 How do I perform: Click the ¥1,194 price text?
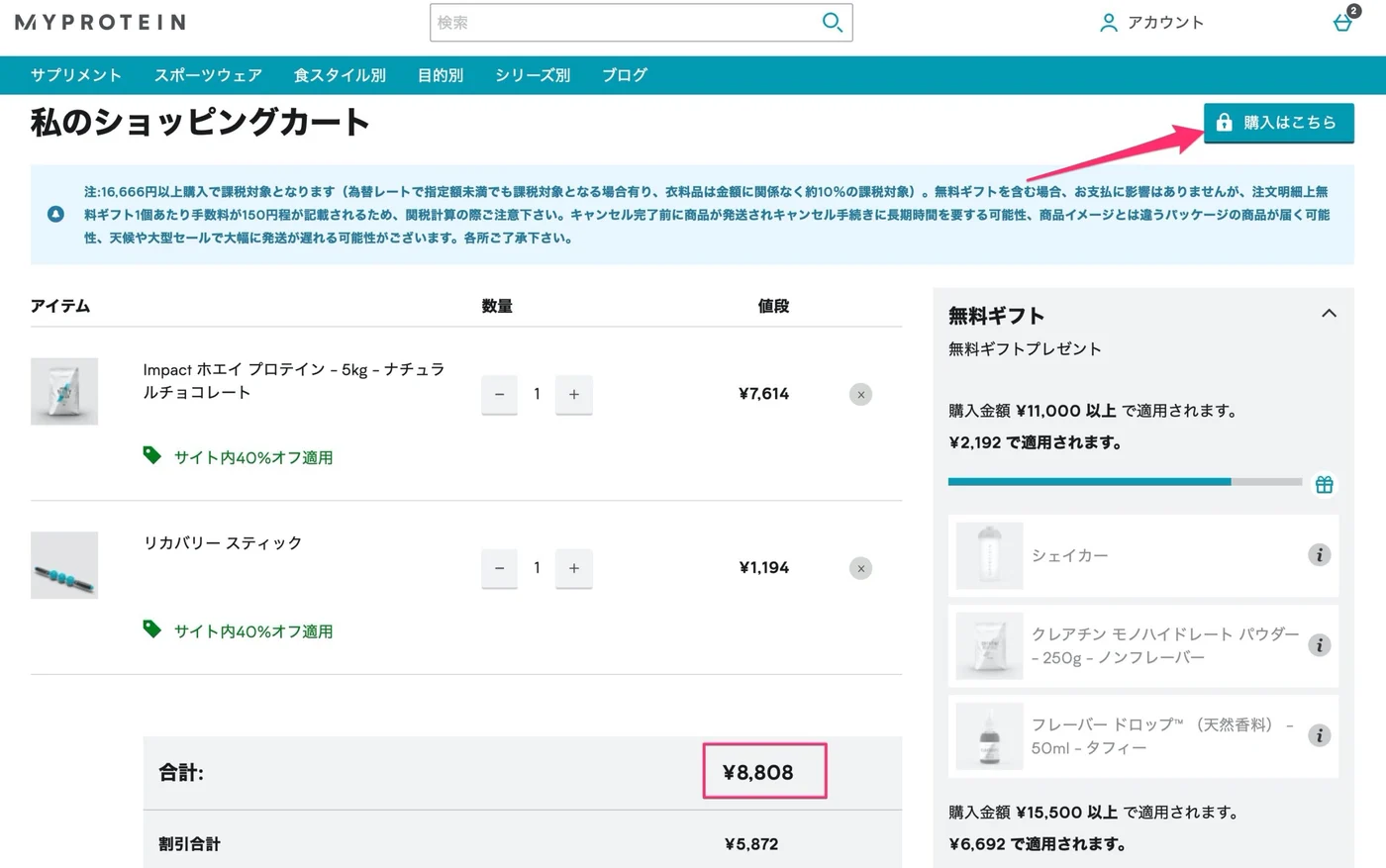tap(764, 568)
